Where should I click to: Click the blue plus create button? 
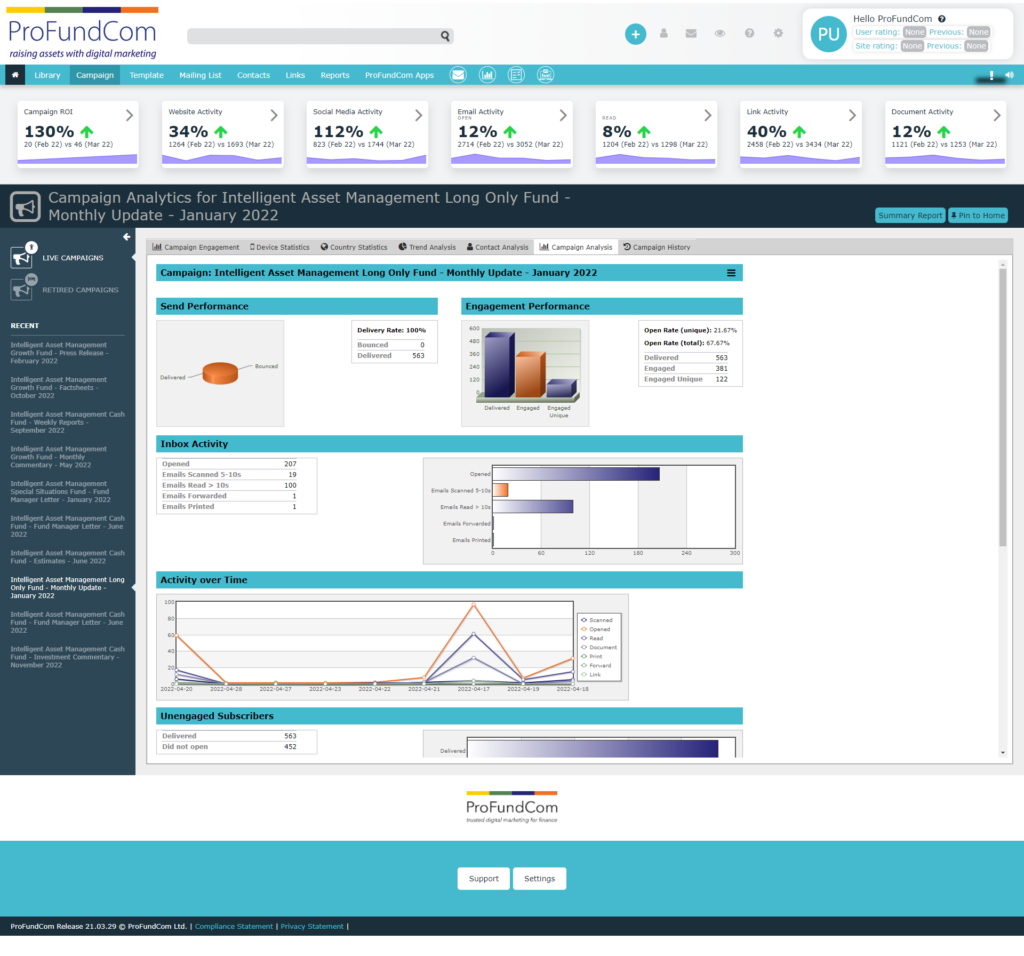(x=635, y=34)
